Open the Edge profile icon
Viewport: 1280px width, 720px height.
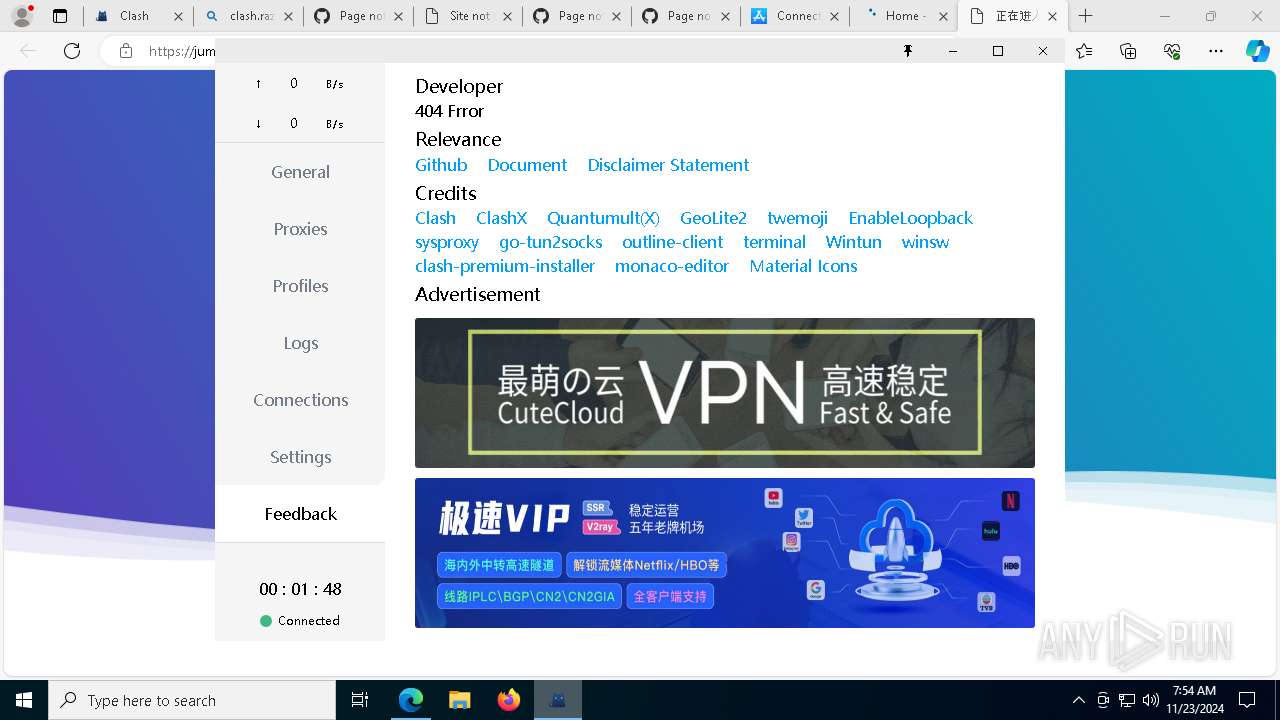[x=22, y=16]
